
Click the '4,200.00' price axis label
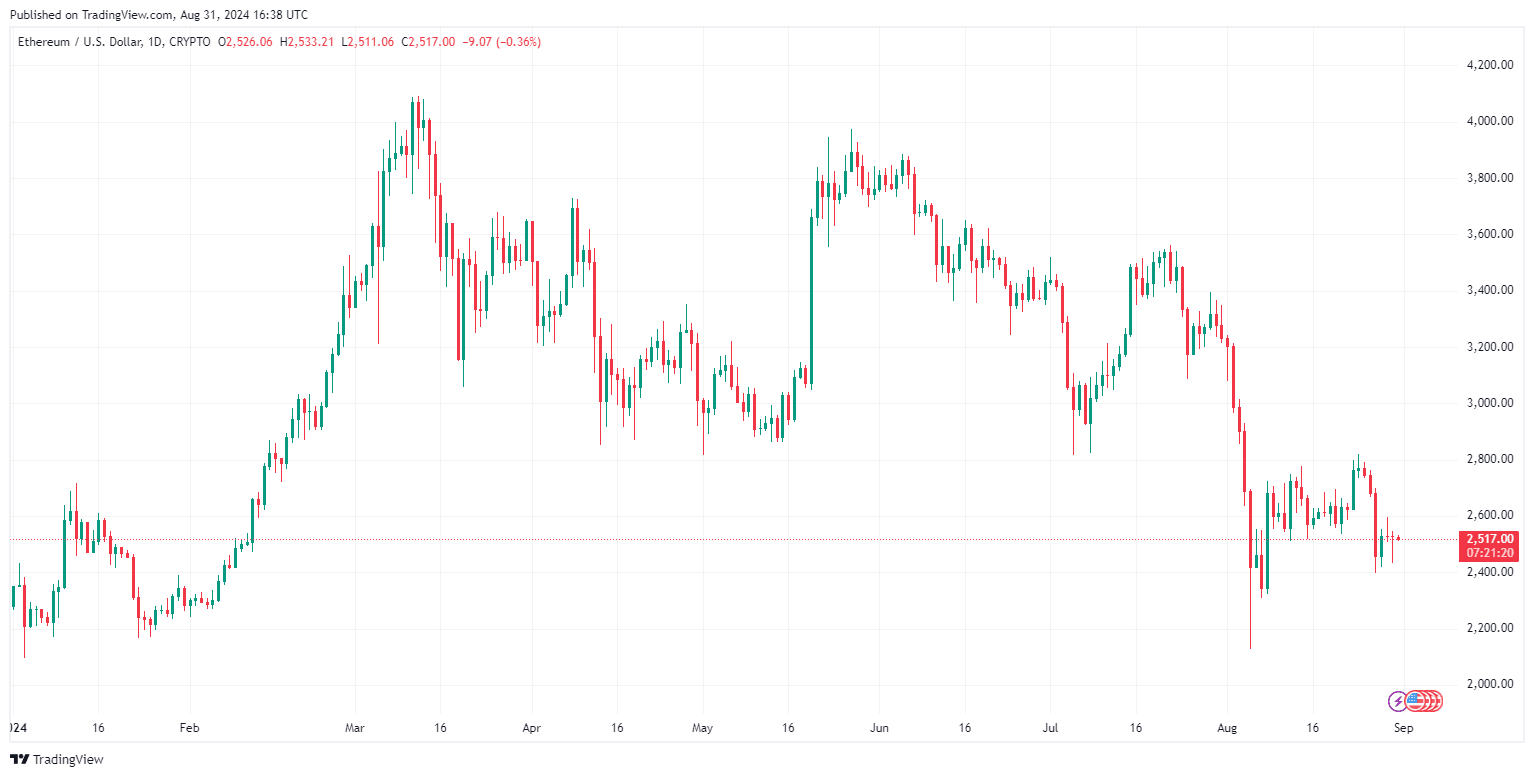(1491, 65)
